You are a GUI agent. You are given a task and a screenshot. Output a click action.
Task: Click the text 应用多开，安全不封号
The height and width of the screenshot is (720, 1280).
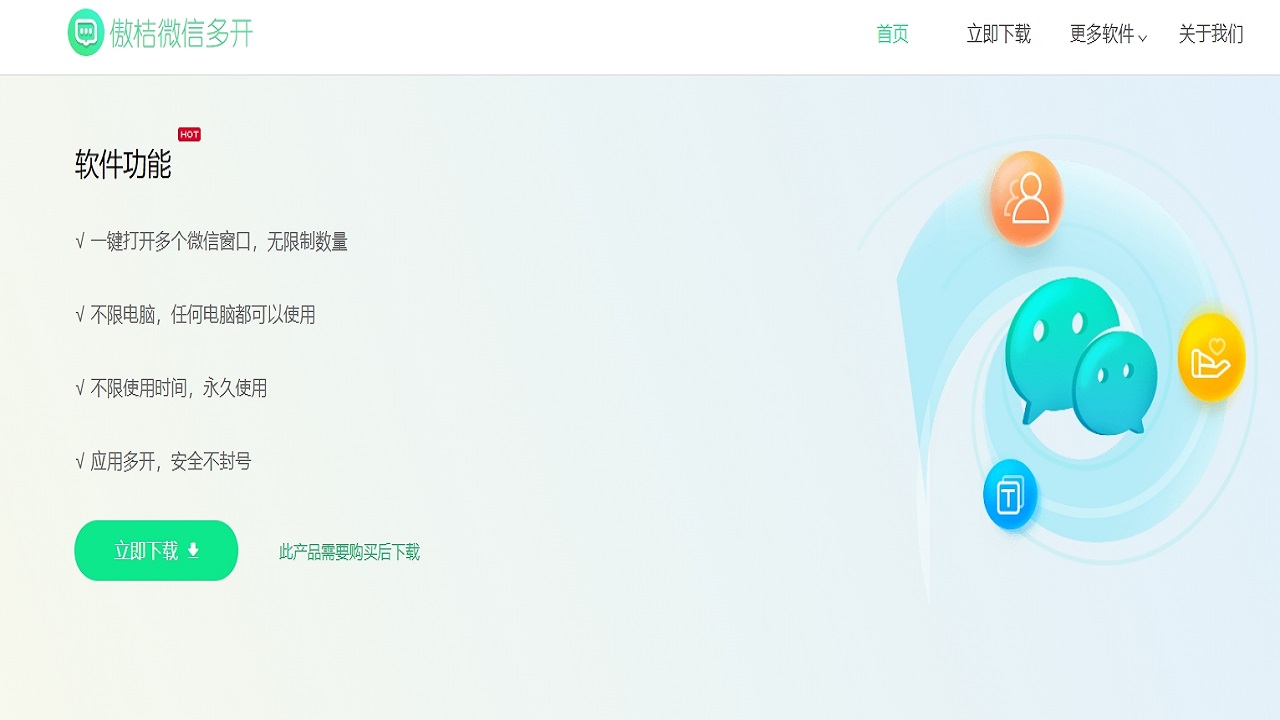click(x=171, y=461)
